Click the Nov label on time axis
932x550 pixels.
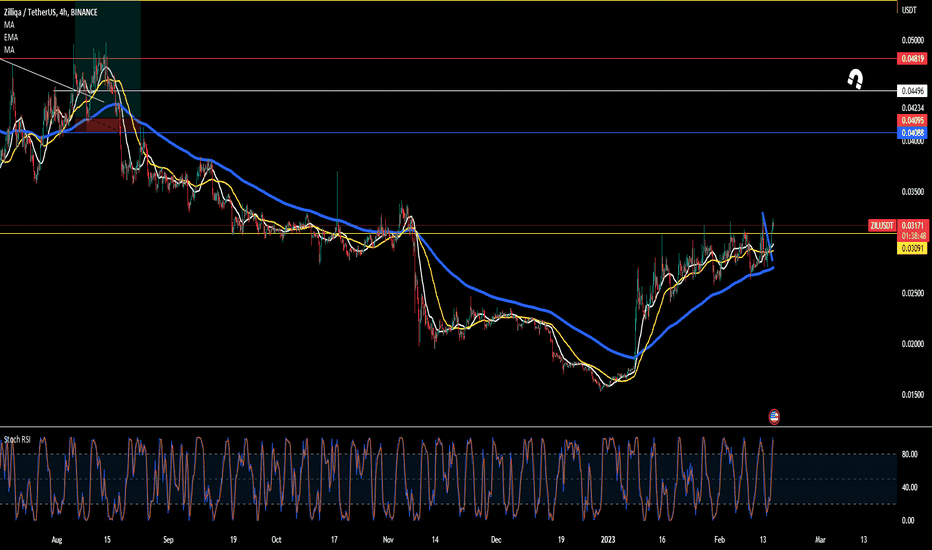388,540
